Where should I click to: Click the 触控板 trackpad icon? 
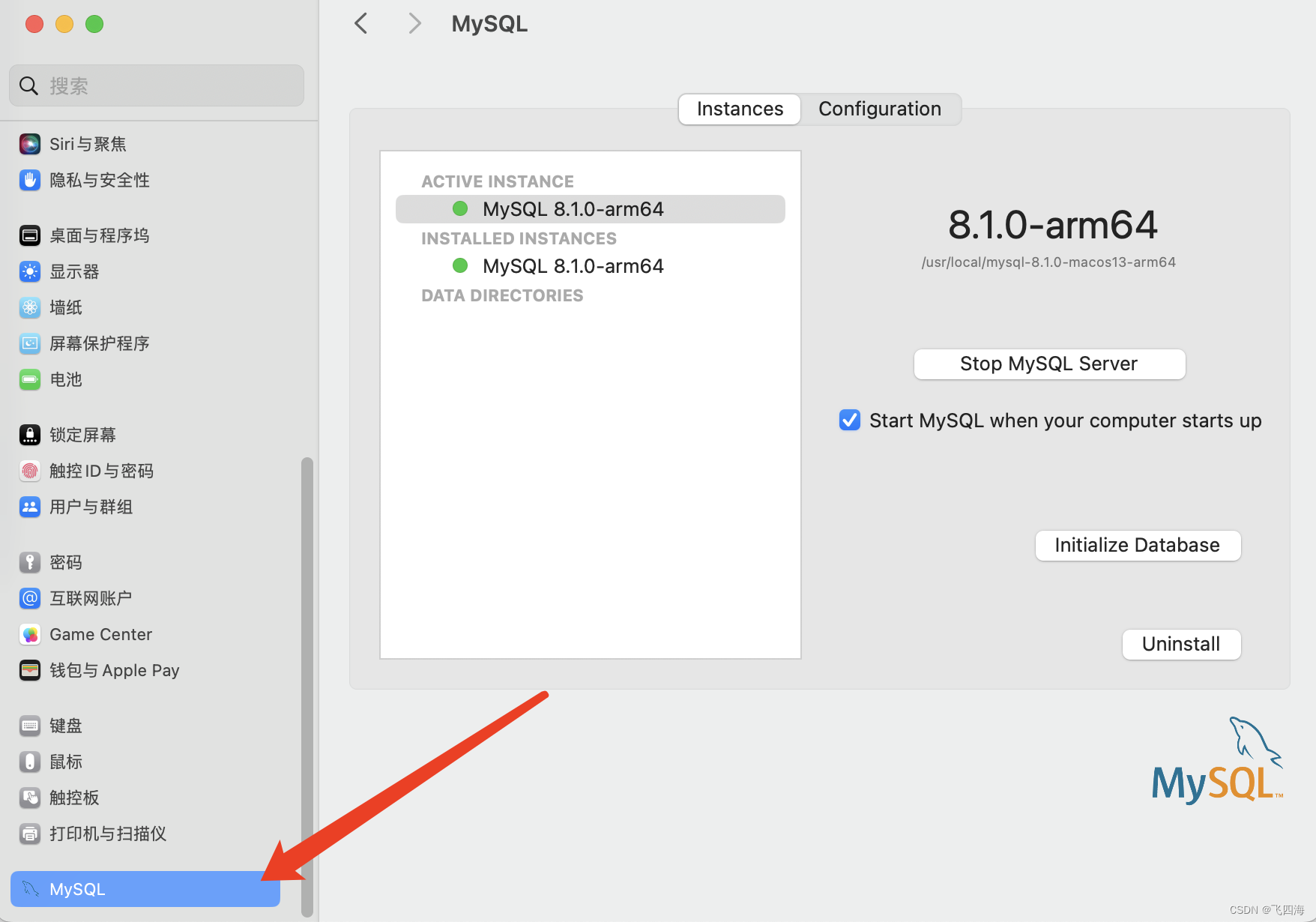coord(30,798)
